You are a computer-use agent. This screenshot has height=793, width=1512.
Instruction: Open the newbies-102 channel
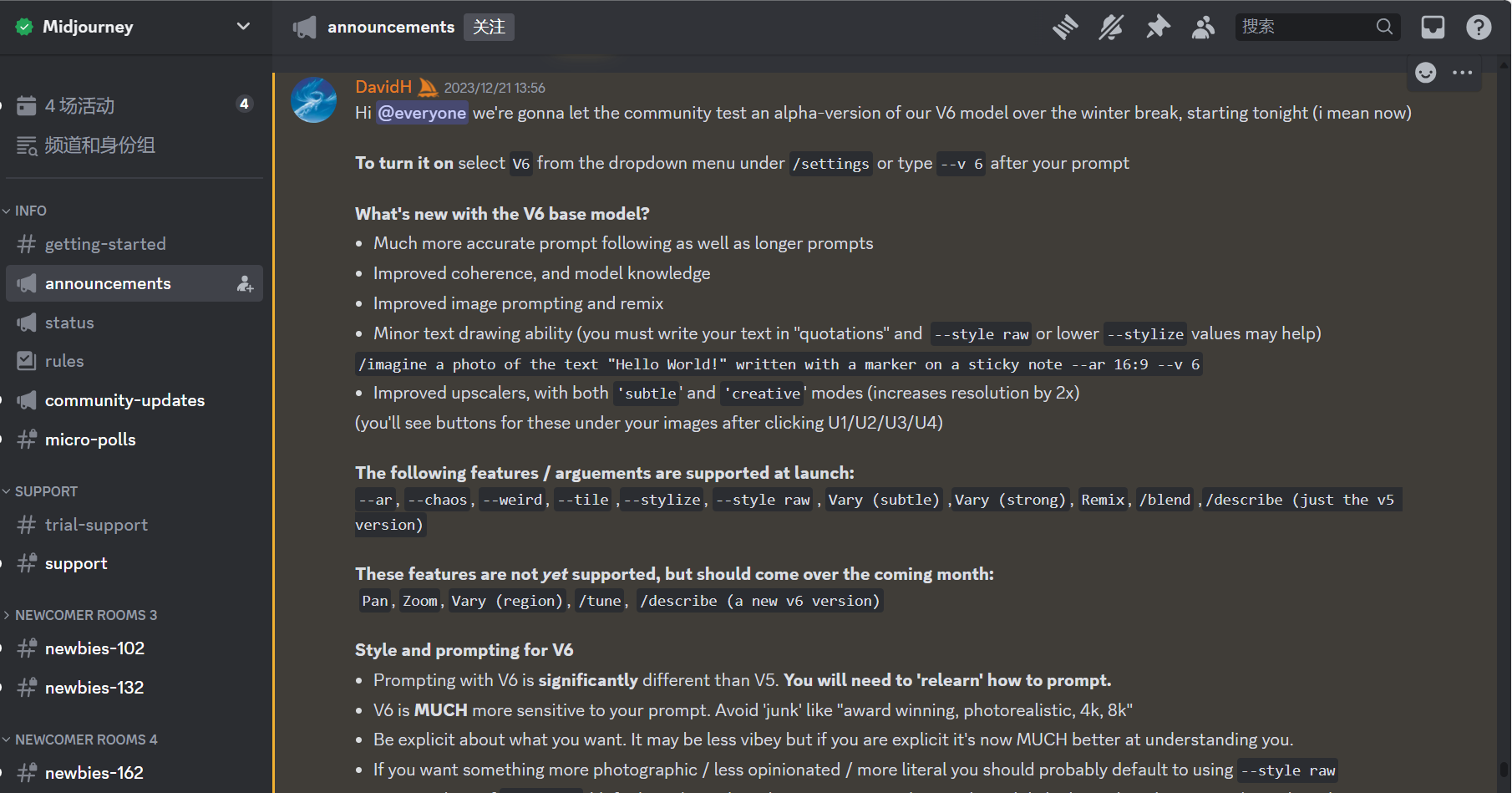click(134, 648)
